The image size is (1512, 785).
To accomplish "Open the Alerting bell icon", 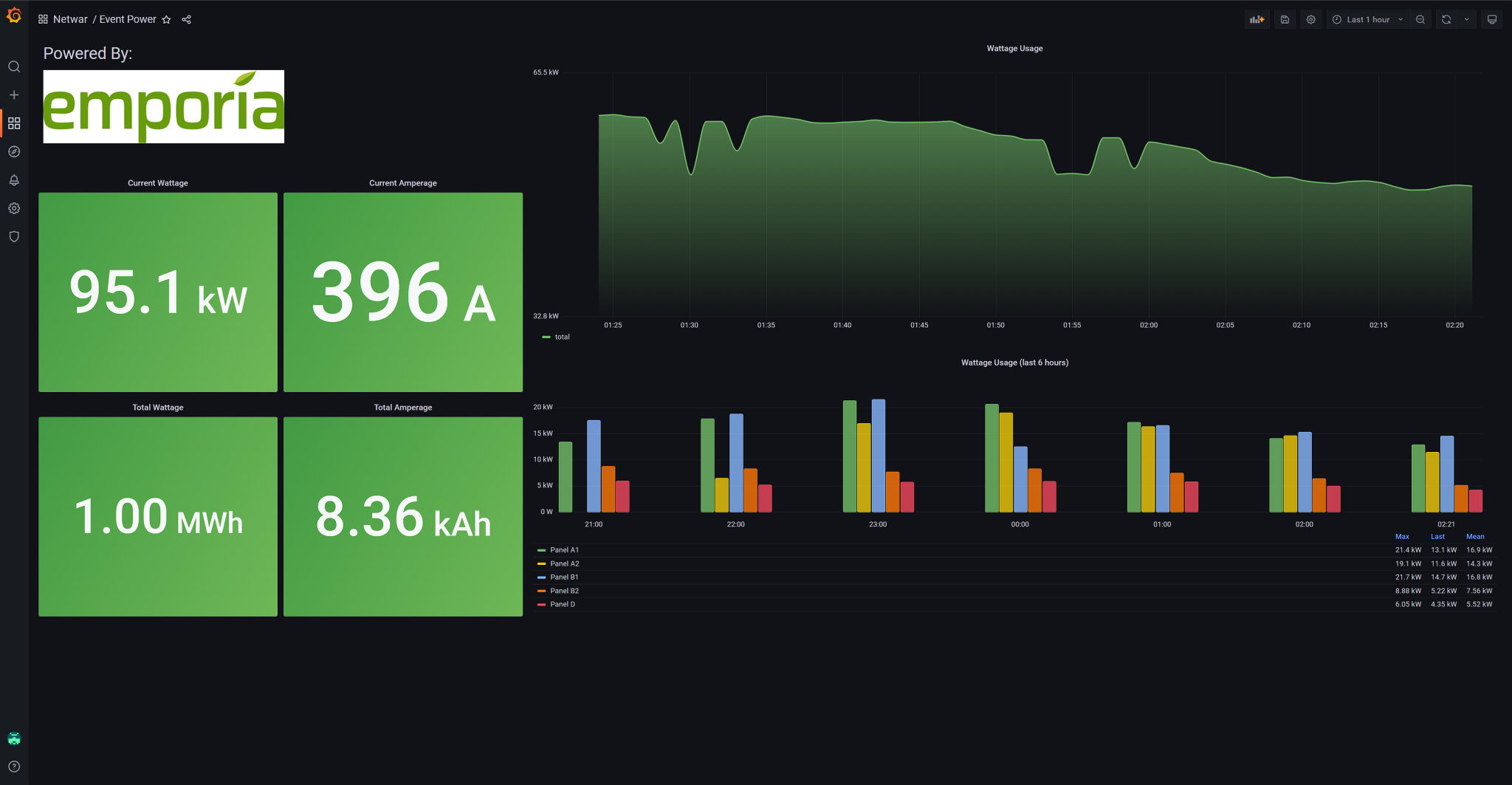I will (14, 180).
